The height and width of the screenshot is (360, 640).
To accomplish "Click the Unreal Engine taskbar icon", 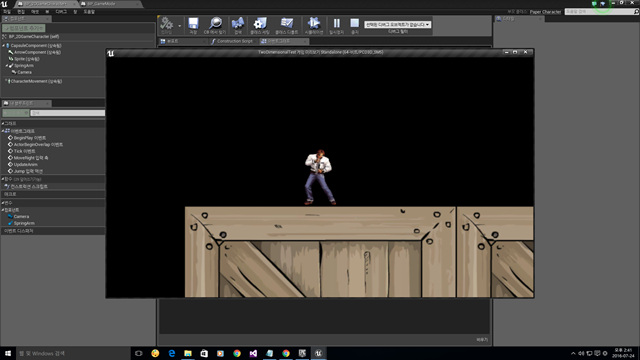I will tap(318, 353).
